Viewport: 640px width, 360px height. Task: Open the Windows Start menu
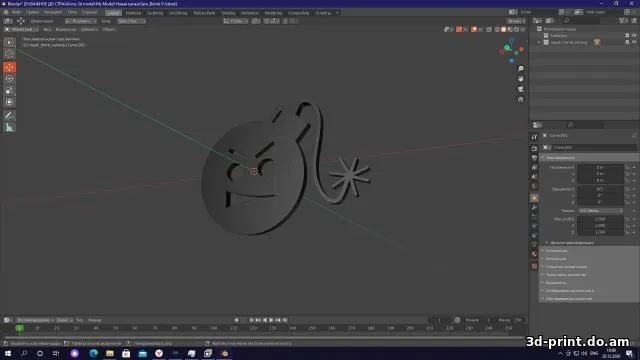tap(8, 353)
